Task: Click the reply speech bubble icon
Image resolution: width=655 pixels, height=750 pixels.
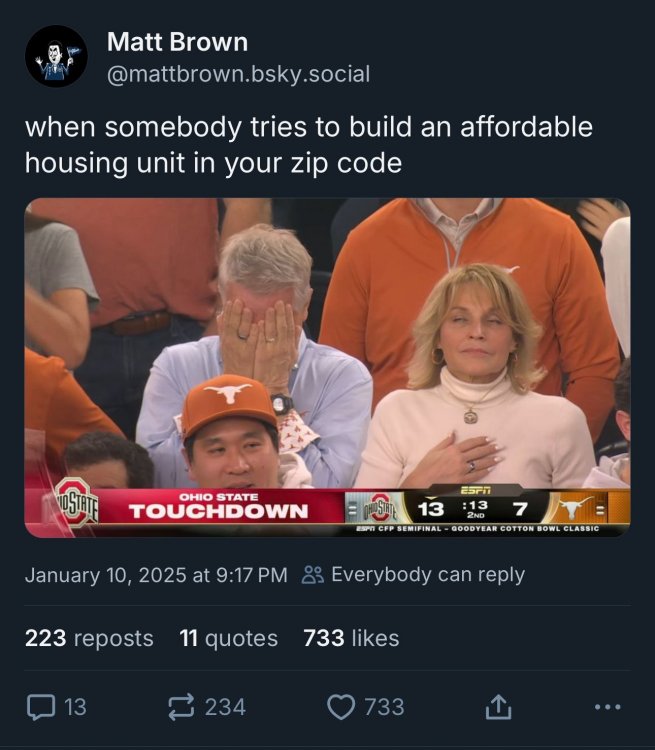Action: tap(41, 707)
